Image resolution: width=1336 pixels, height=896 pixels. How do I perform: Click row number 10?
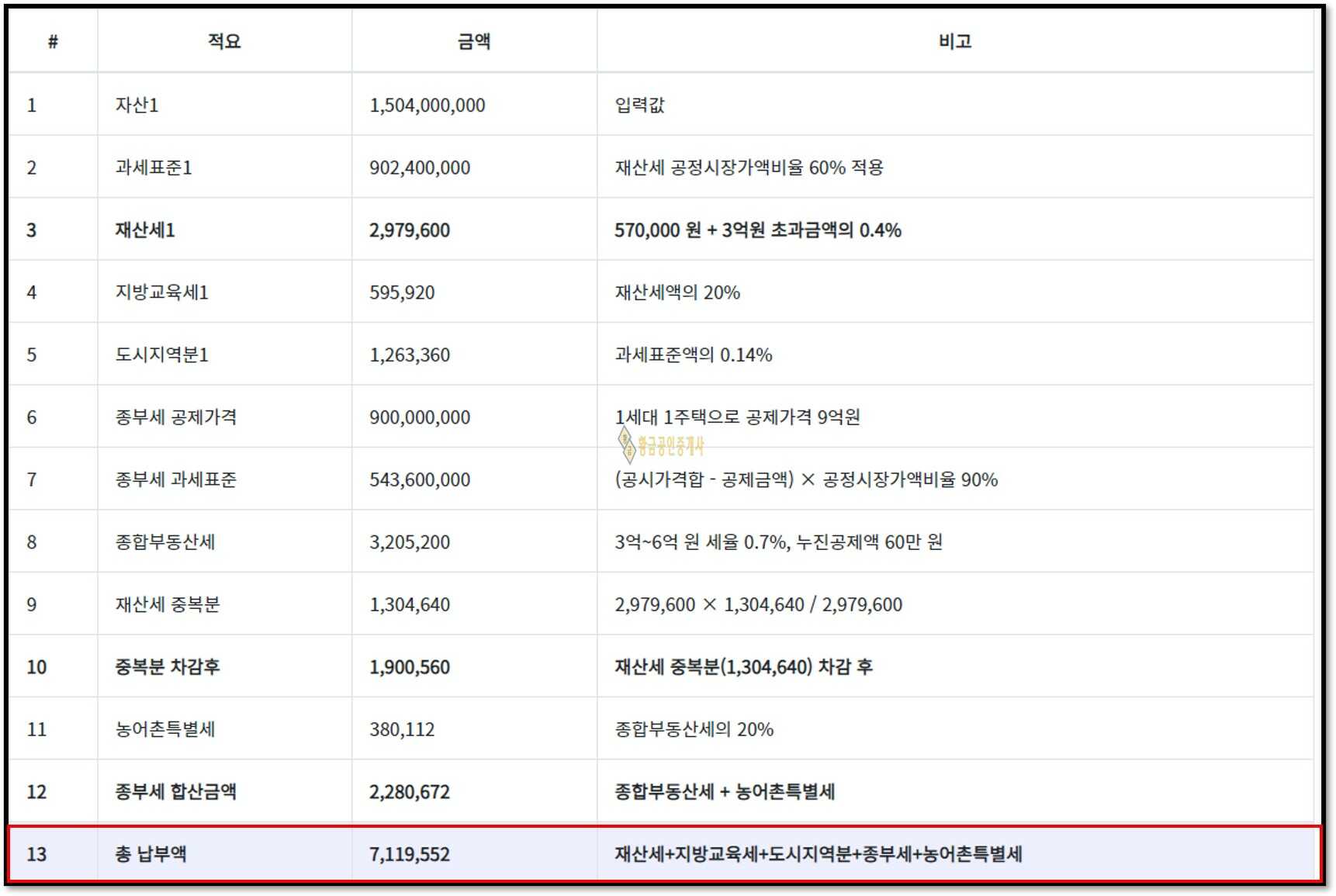pyautogui.click(x=36, y=667)
